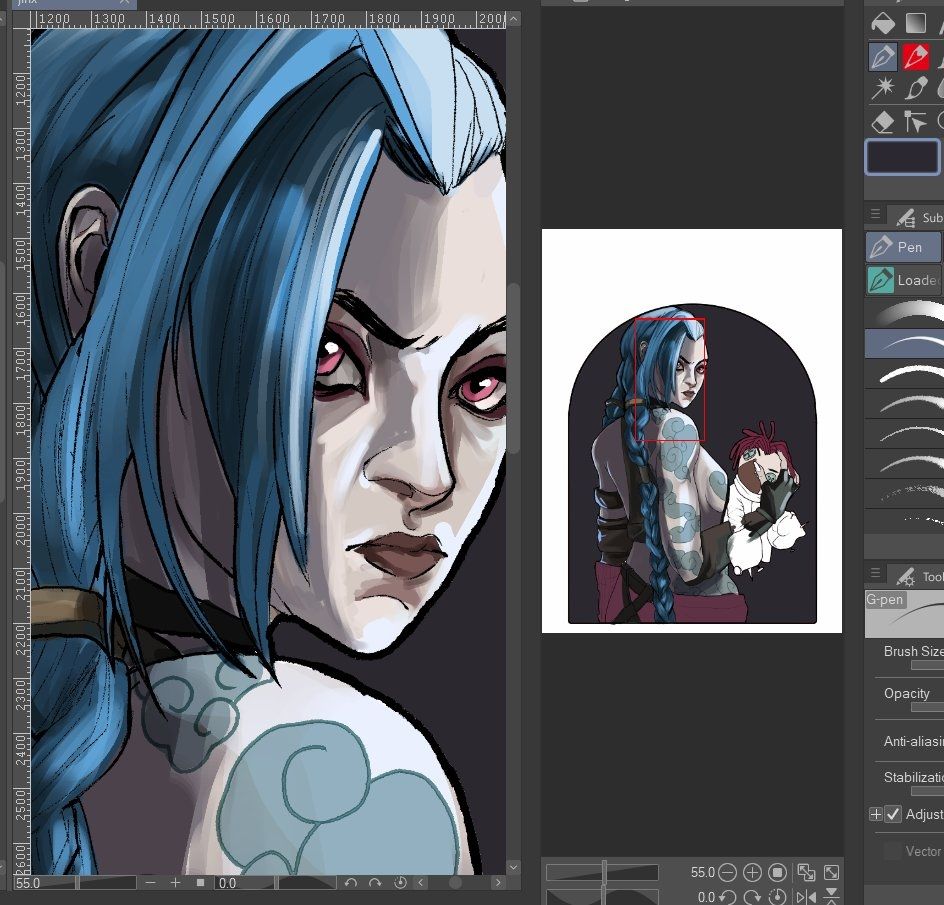944x905 pixels.
Task: Zoom in the canvas with plus button
Action: (x=175, y=883)
